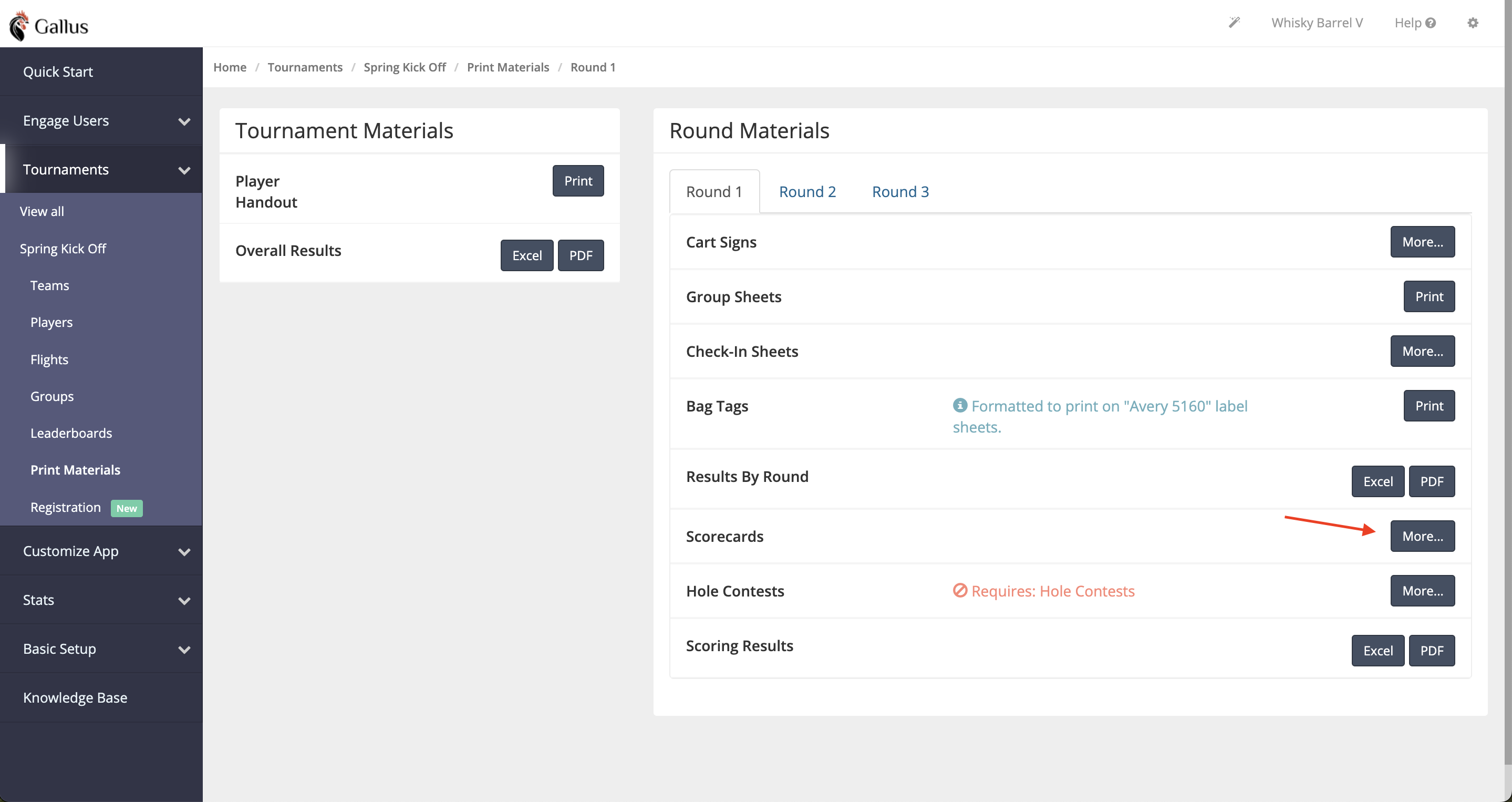Switch to the Round 1 tab
Image resolution: width=1512 pixels, height=802 pixels.
point(714,191)
